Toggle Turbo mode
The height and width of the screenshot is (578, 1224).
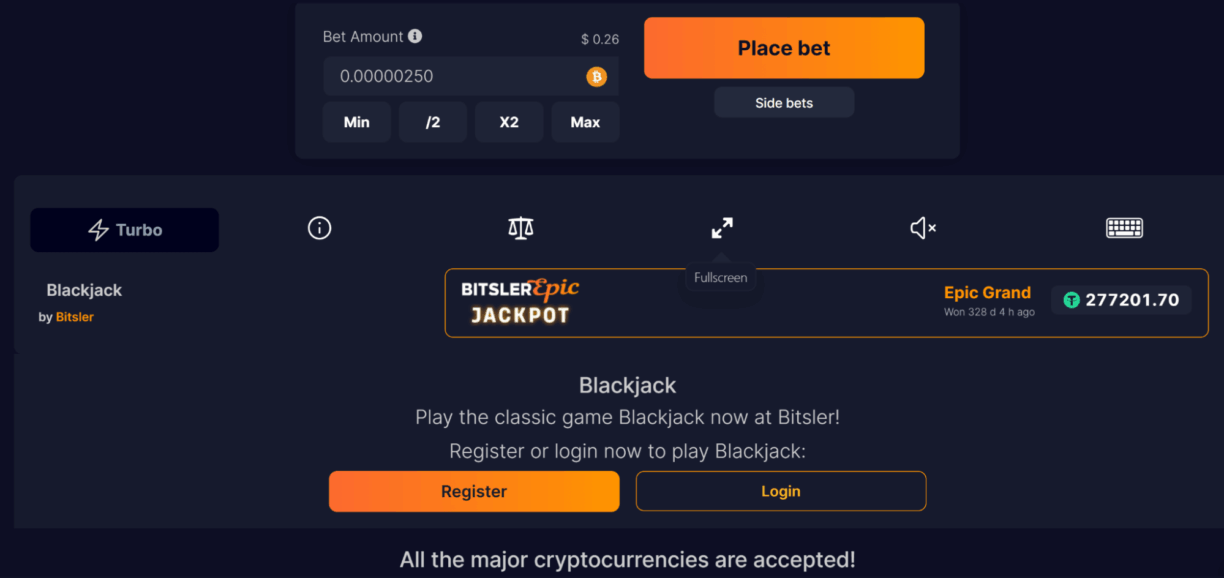pyautogui.click(x=125, y=230)
